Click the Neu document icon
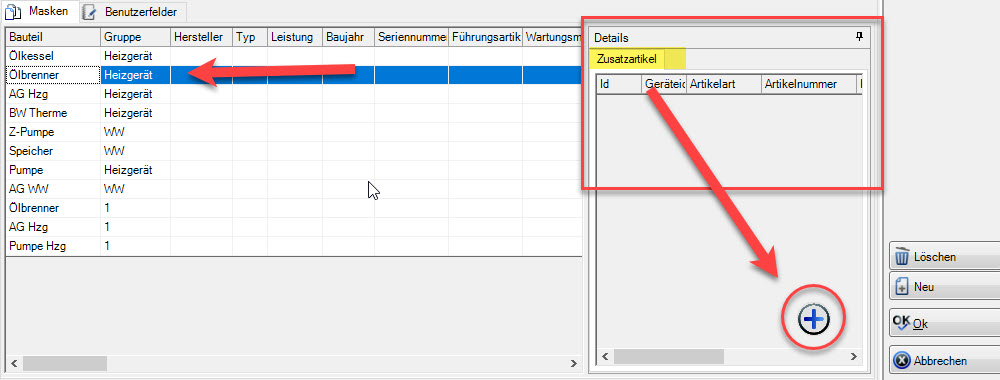The image size is (1000, 380). point(902,287)
